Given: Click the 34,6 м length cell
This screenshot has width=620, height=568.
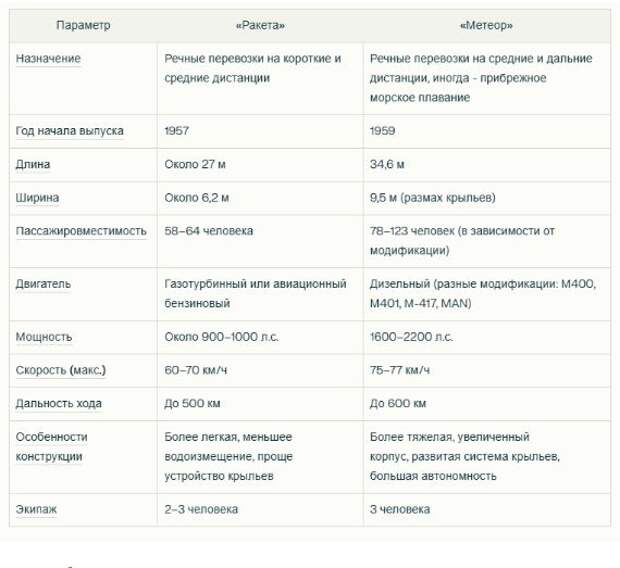Looking at the screenshot, I should coord(387,164).
